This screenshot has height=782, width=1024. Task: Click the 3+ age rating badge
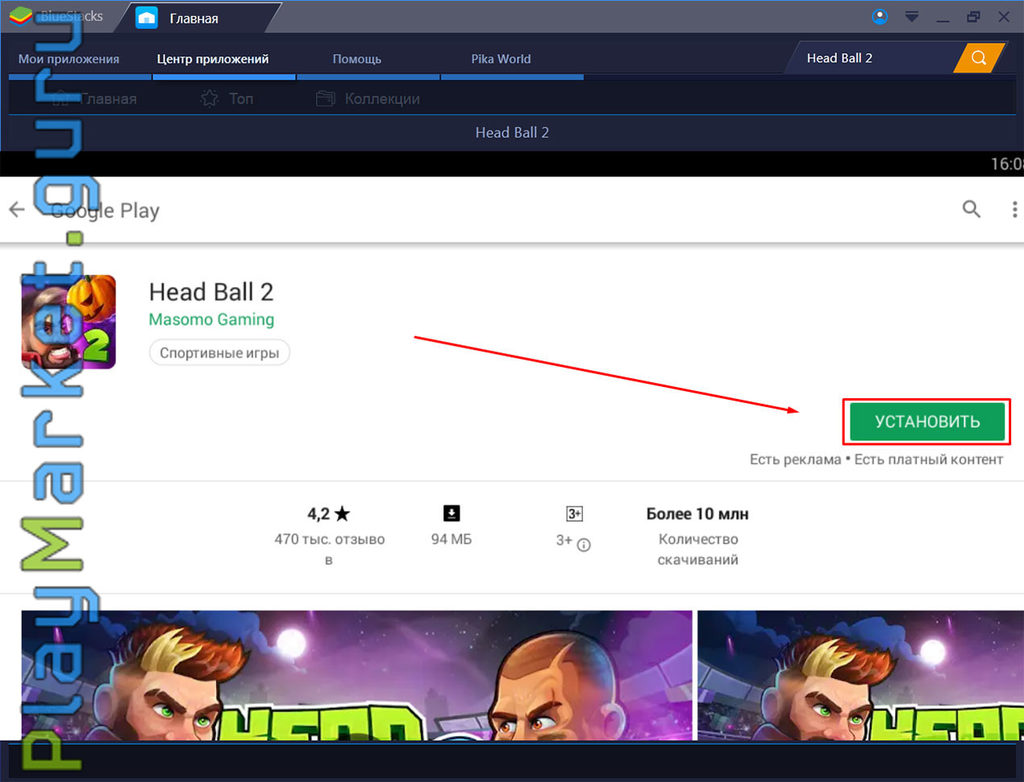coord(574,514)
